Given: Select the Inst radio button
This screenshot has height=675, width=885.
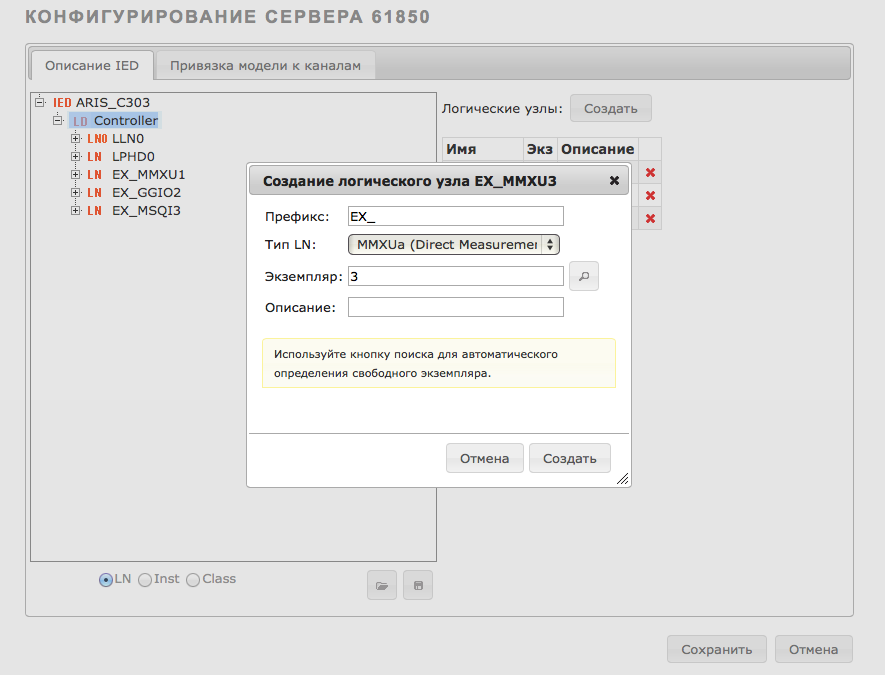Looking at the screenshot, I should (x=145, y=580).
